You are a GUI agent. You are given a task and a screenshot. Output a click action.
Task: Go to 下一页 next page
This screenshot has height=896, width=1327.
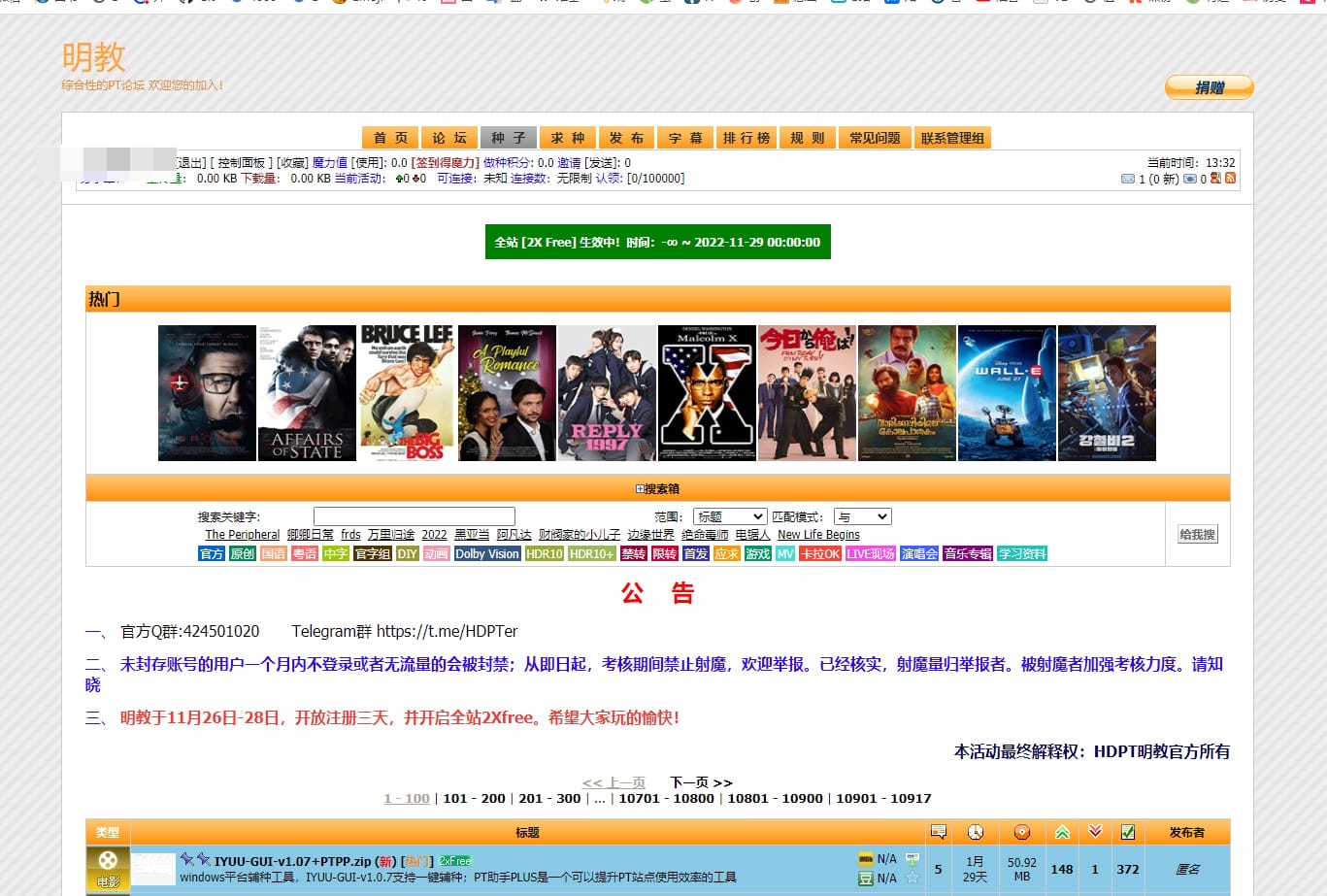(x=701, y=782)
